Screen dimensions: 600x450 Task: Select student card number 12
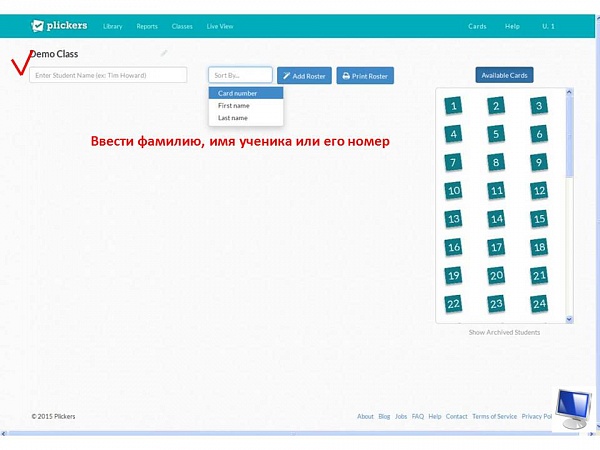click(539, 191)
